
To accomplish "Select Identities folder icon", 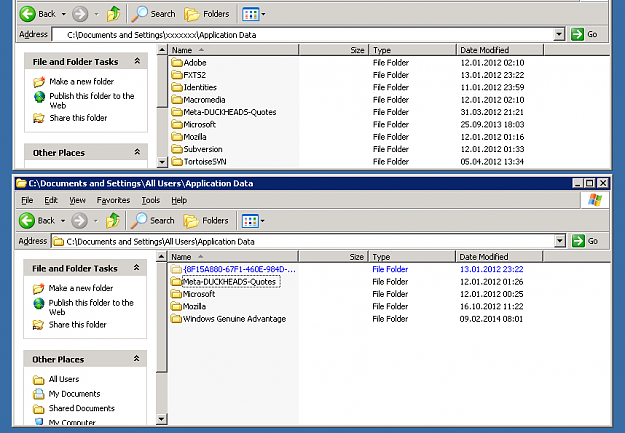I will tap(177, 87).
